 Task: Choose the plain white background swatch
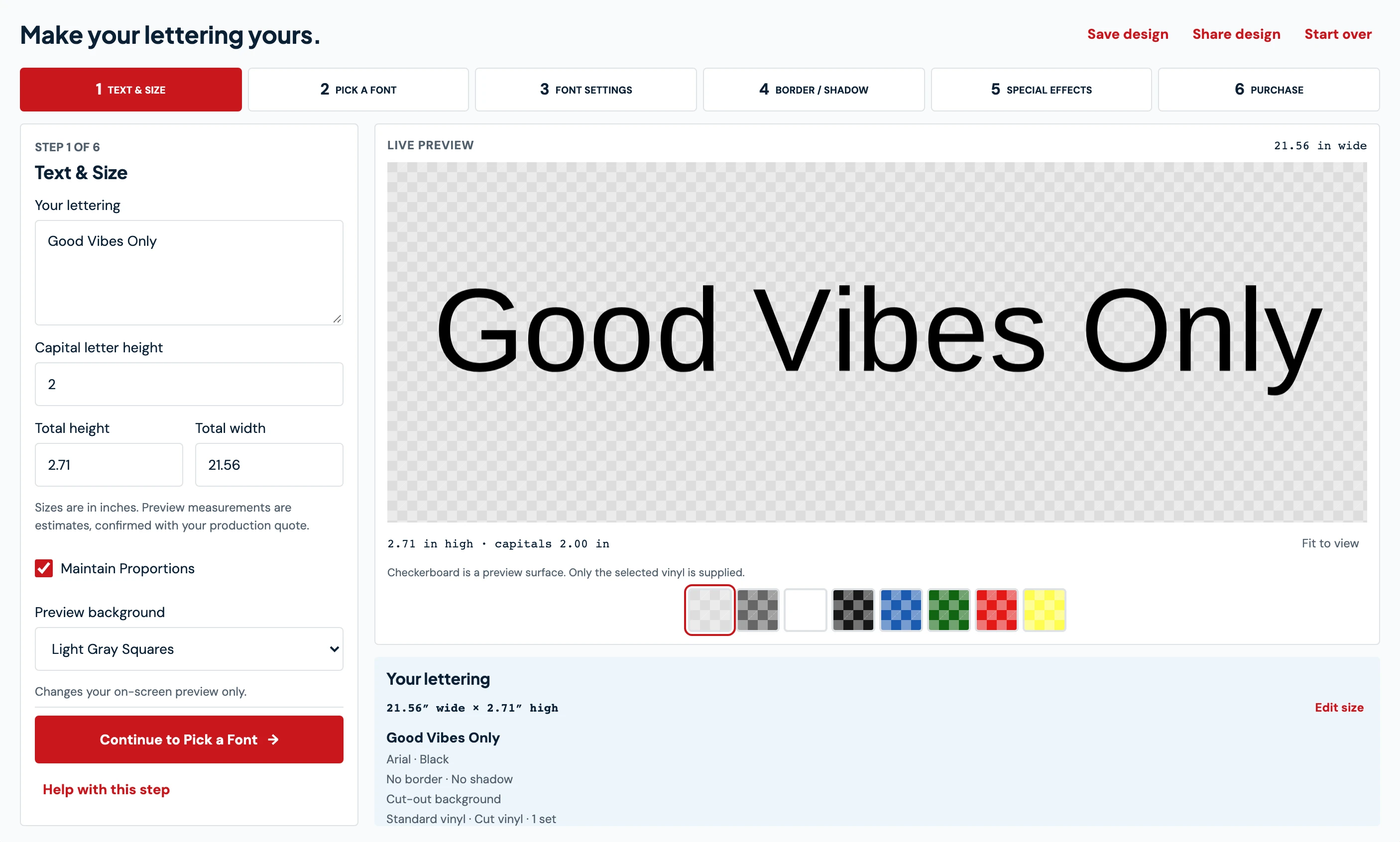click(805, 610)
